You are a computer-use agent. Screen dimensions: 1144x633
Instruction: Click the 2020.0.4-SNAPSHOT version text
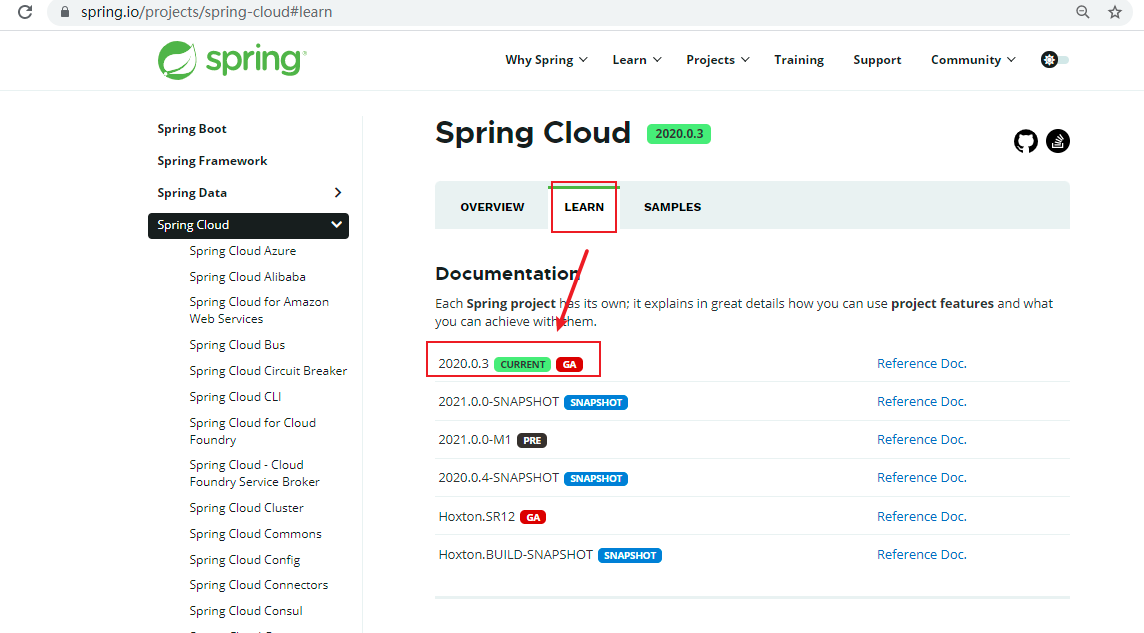(498, 478)
